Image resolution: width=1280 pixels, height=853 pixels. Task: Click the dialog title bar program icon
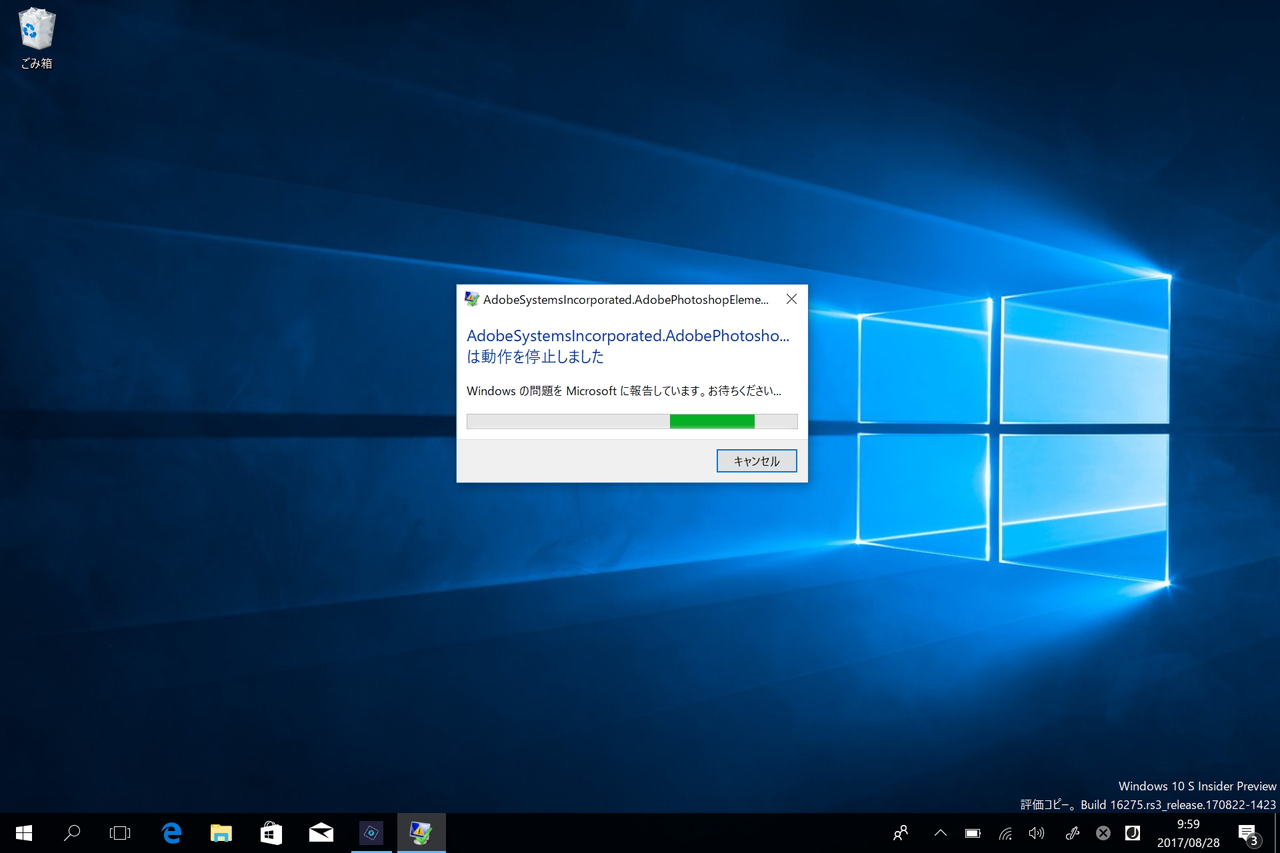coord(471,299)
